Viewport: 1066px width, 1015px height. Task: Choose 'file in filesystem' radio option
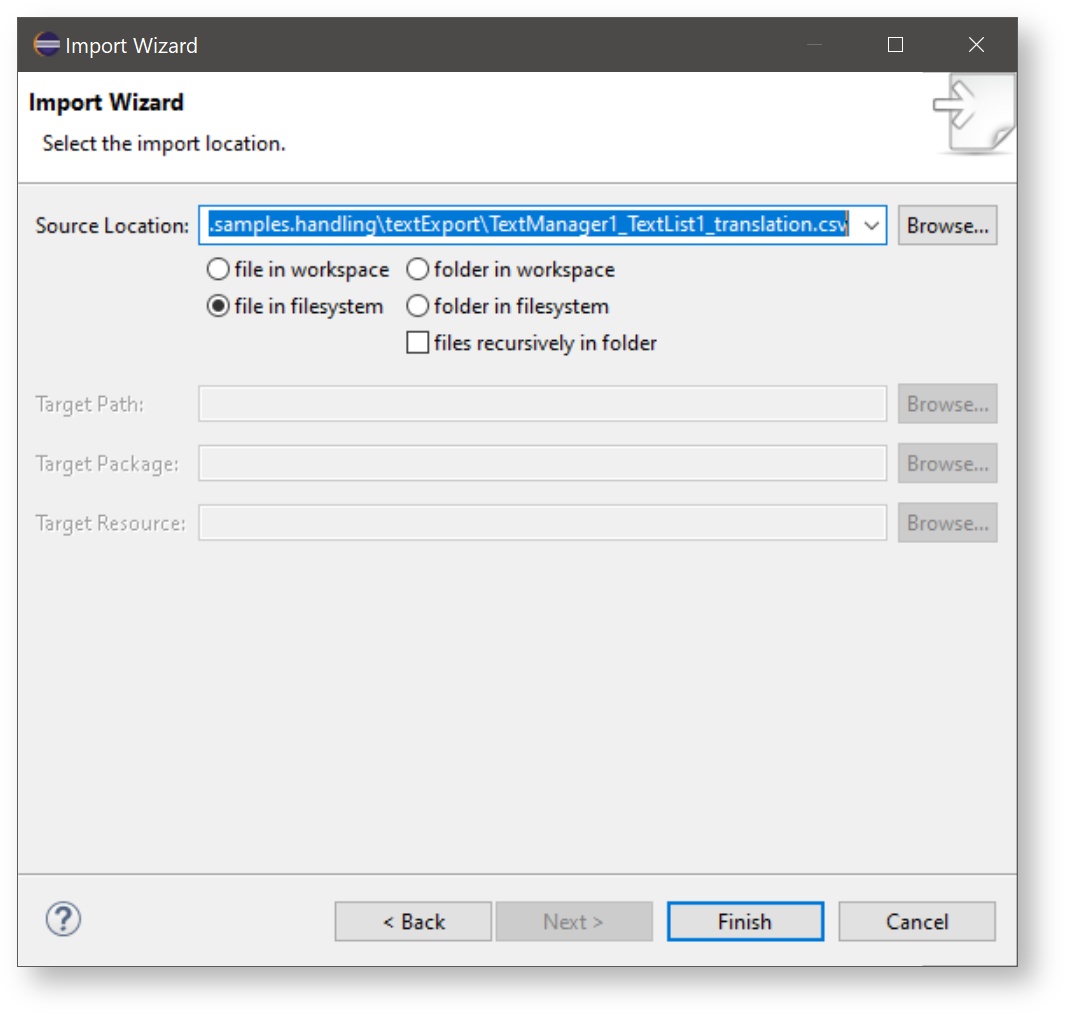click(x=218, y=307)
